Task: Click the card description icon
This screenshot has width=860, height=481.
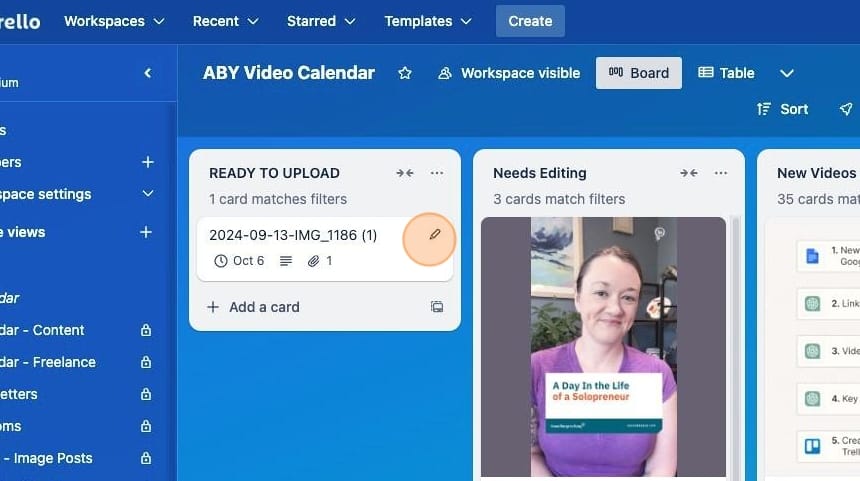Action: coord(286,261)
